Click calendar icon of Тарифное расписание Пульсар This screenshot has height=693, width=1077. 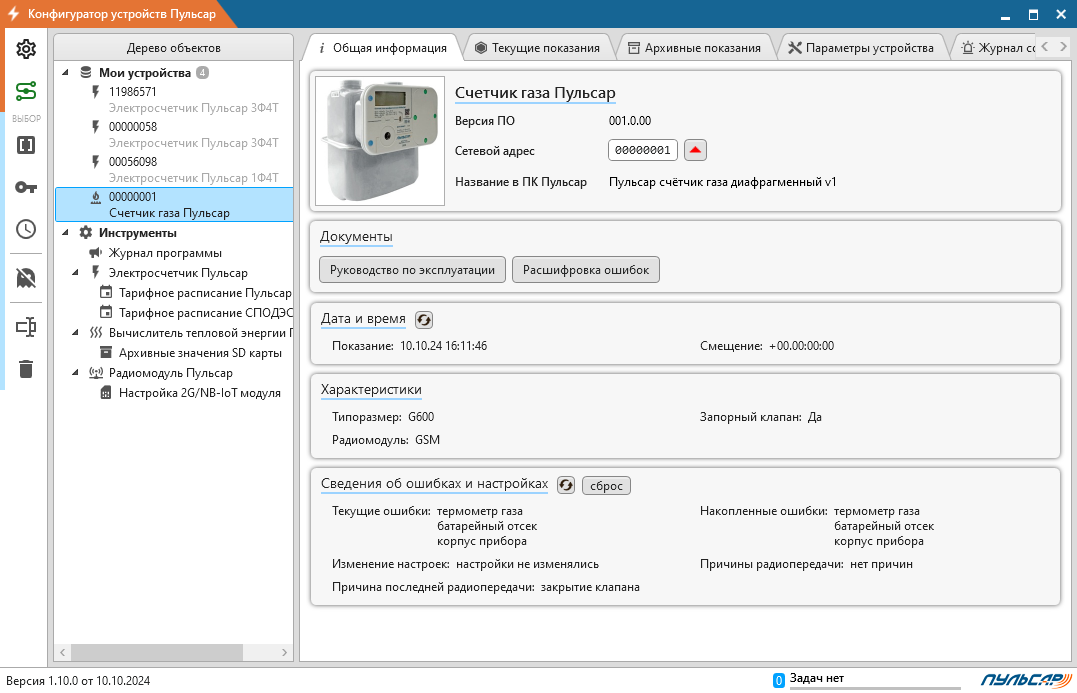tap(106, 292)
